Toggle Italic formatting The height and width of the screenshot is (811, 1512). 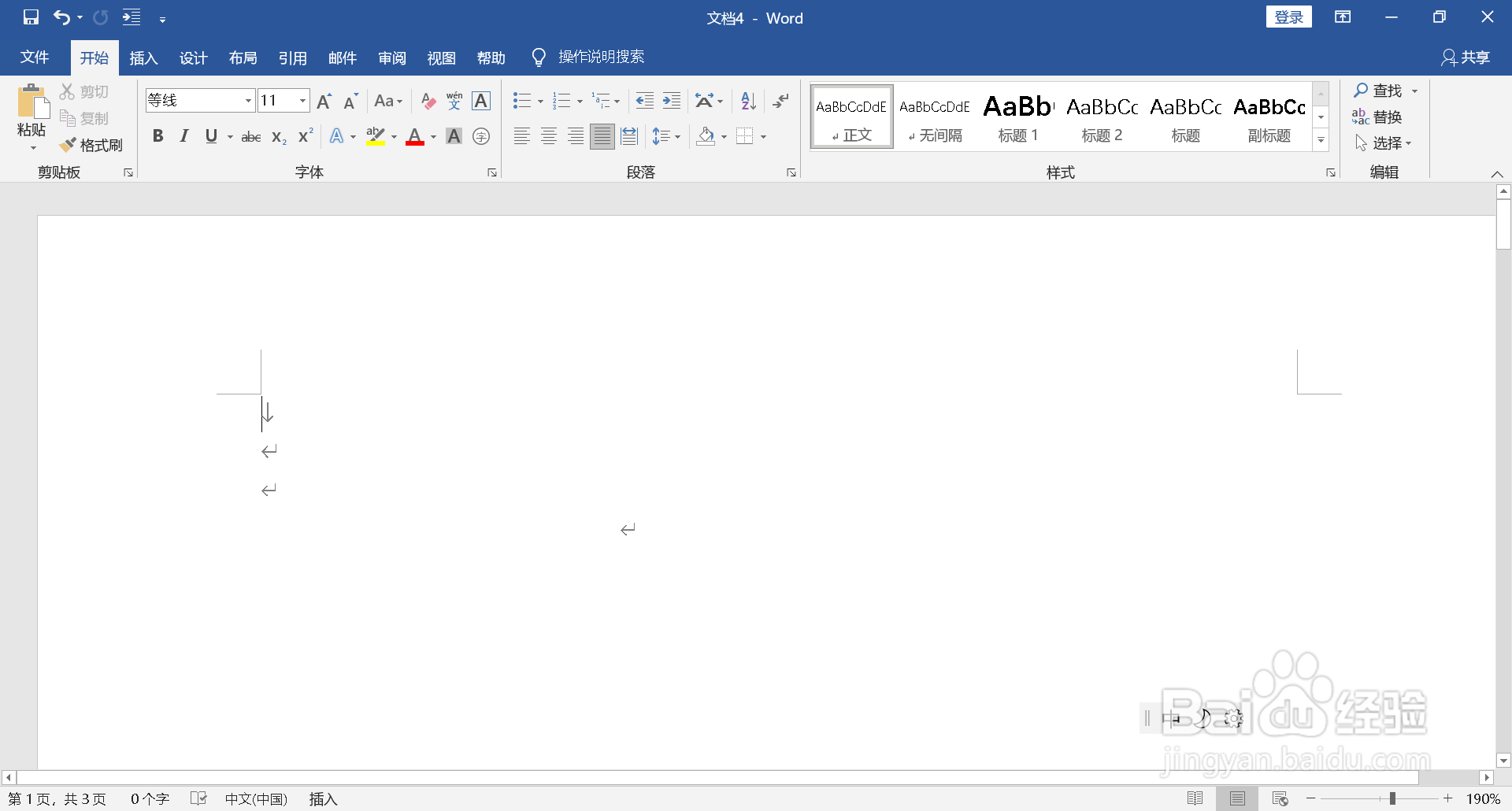click(x=184, y=136)
